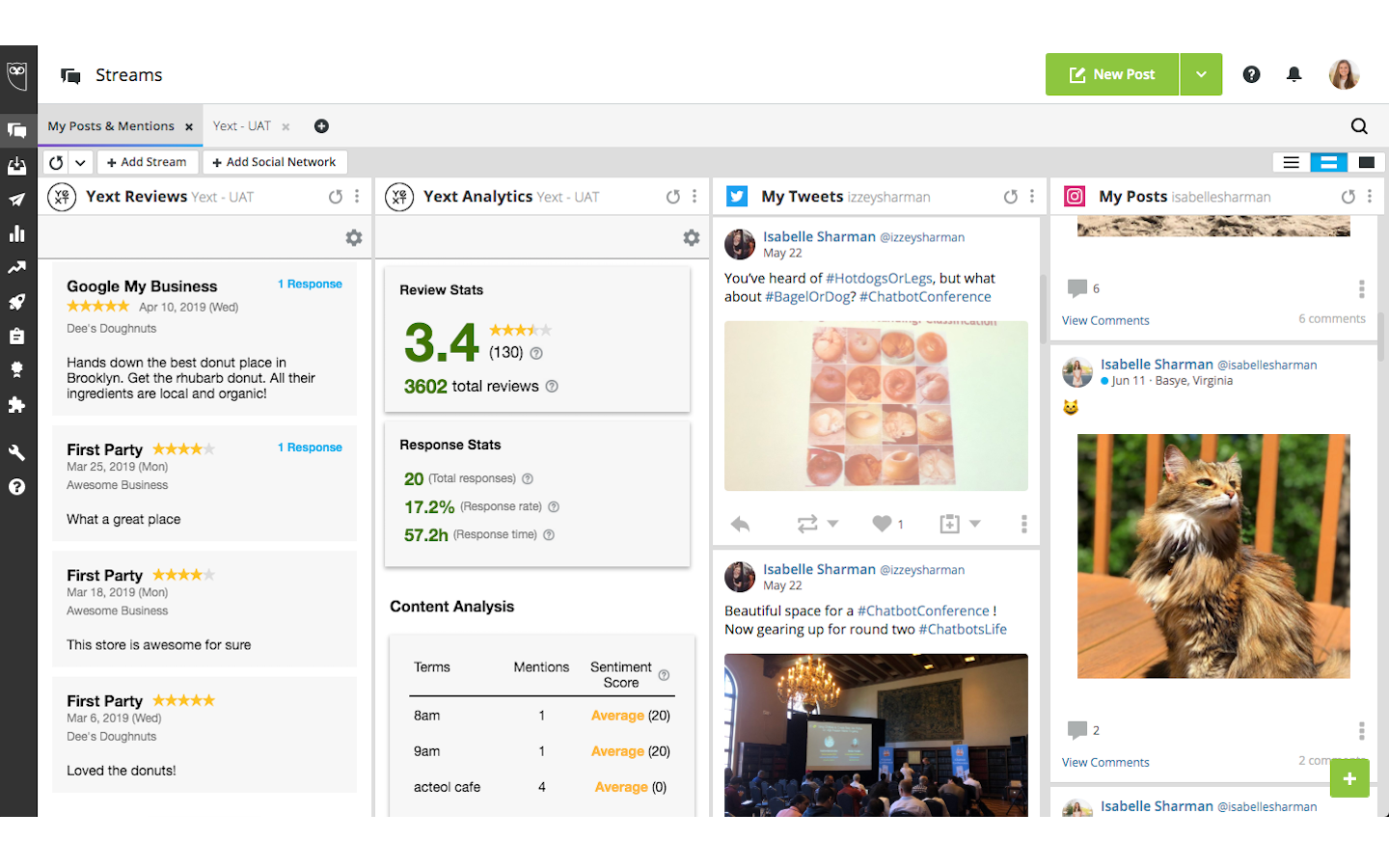Click the New Post button

1112,74
